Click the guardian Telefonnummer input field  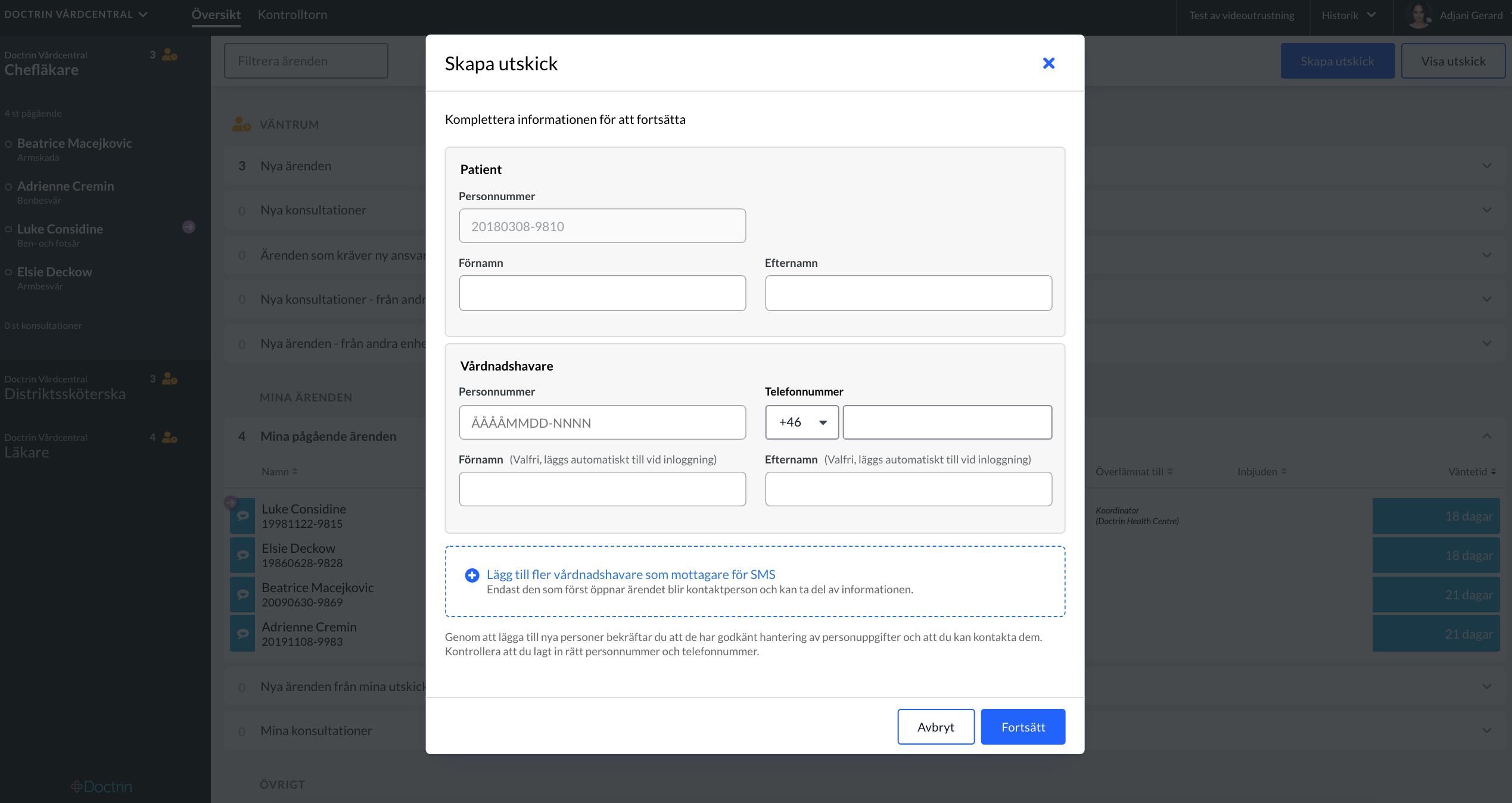coord(947,422)
